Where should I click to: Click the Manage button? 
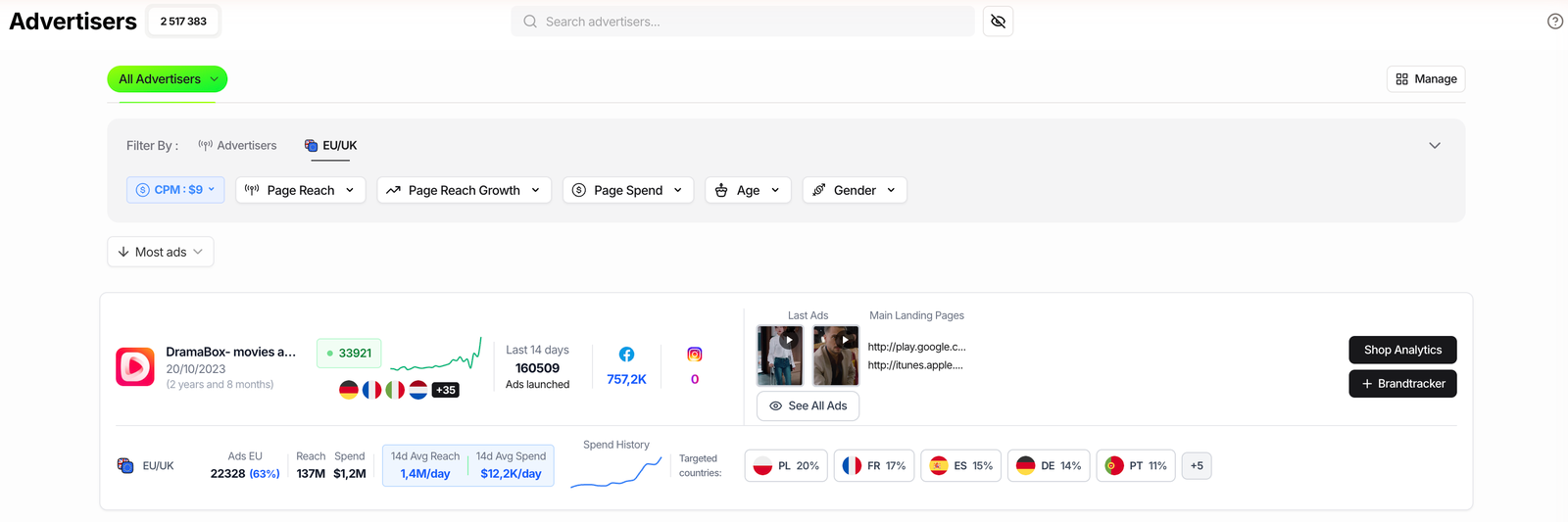(1426, 79)
